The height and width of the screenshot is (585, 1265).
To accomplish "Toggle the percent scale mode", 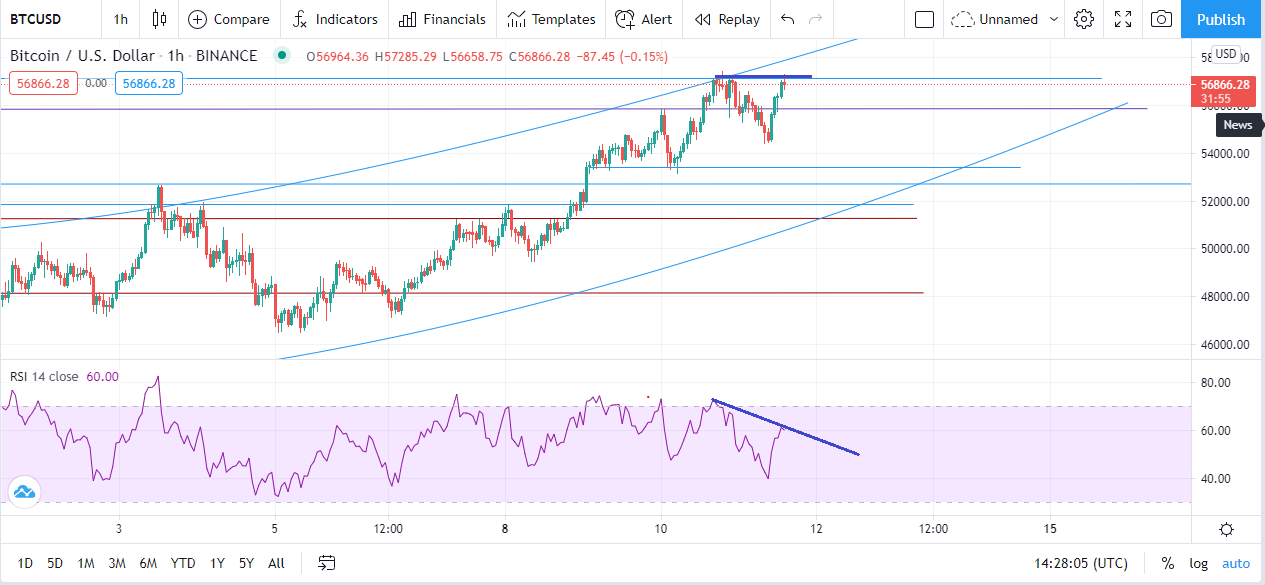I will click(x=1167, y=563).
